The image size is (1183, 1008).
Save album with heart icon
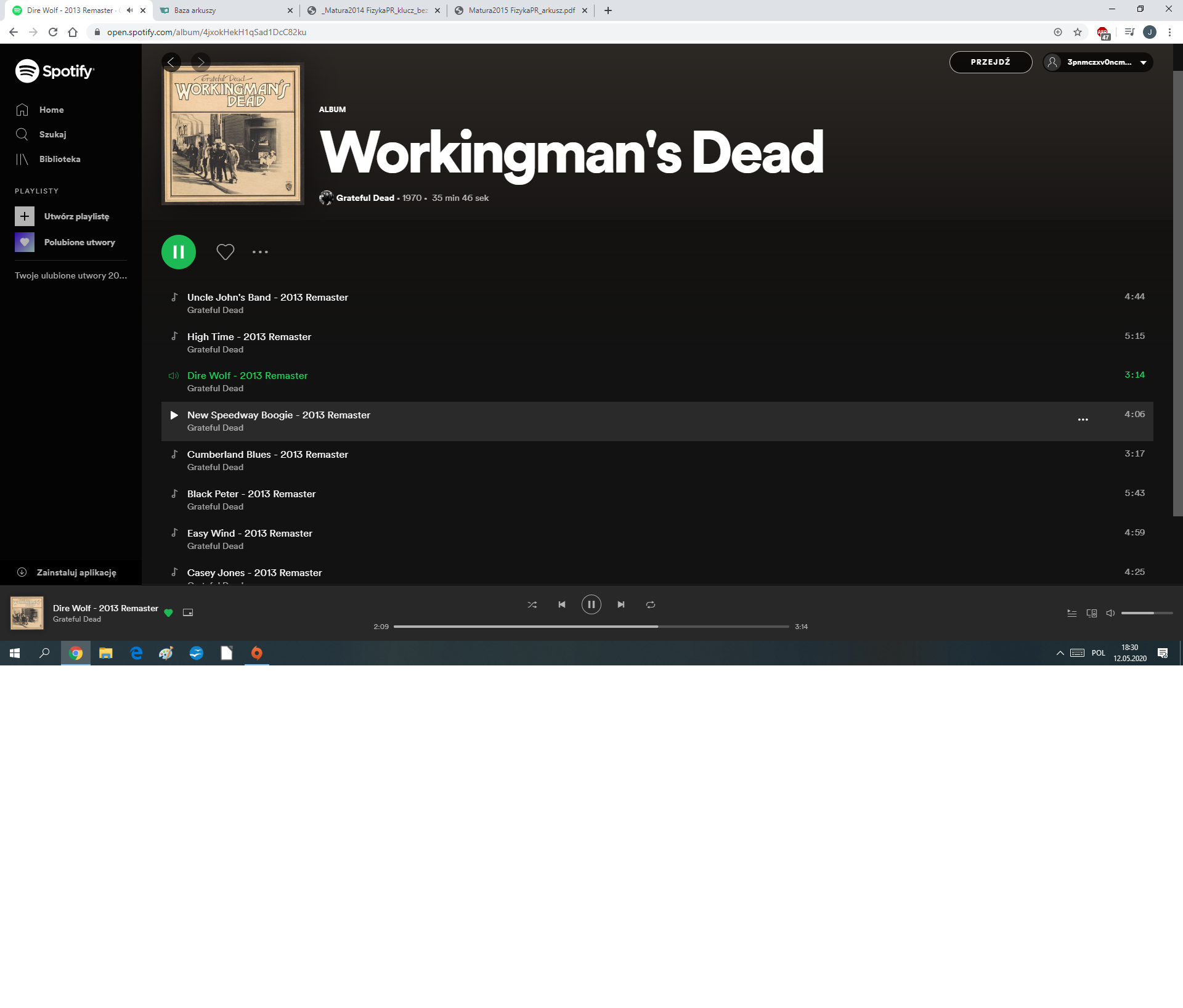[x=226, y=252]
